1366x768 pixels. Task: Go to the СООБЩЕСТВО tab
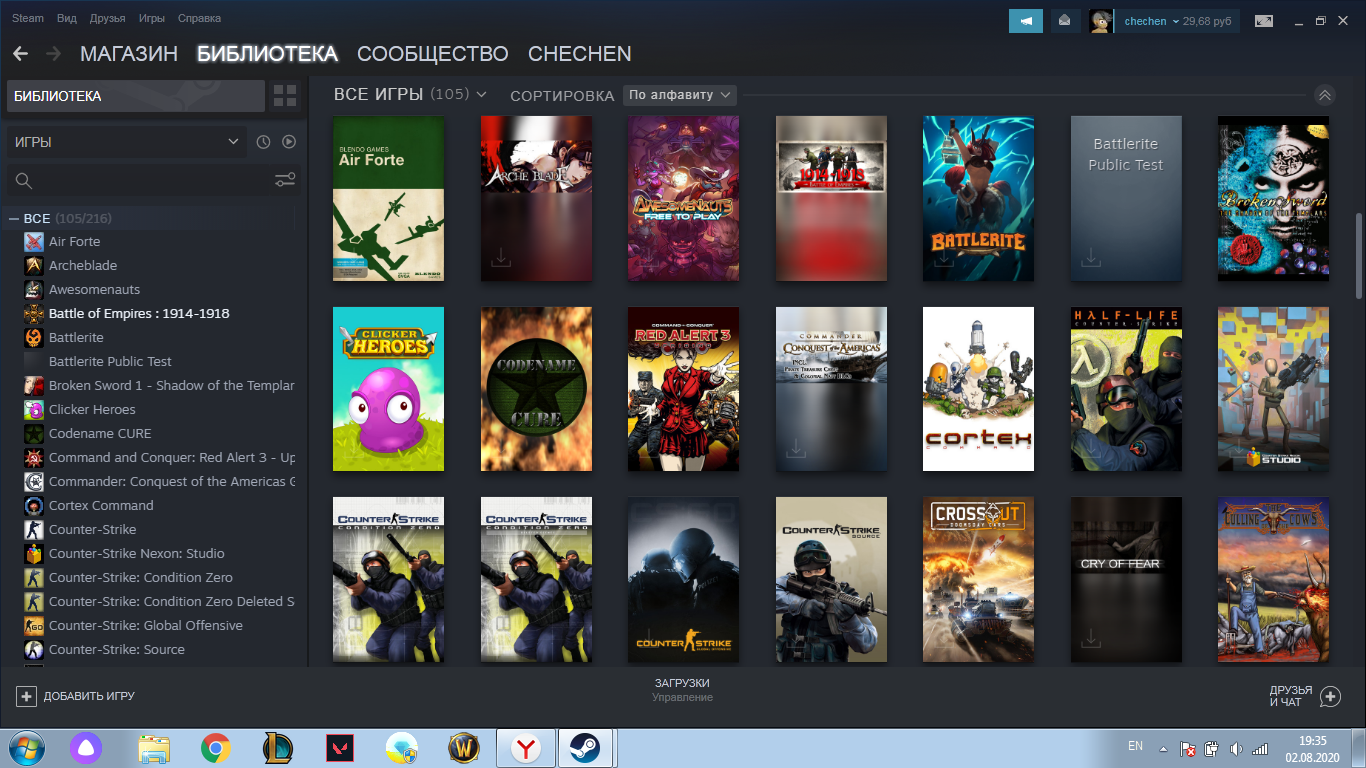[x=433, y=54]
